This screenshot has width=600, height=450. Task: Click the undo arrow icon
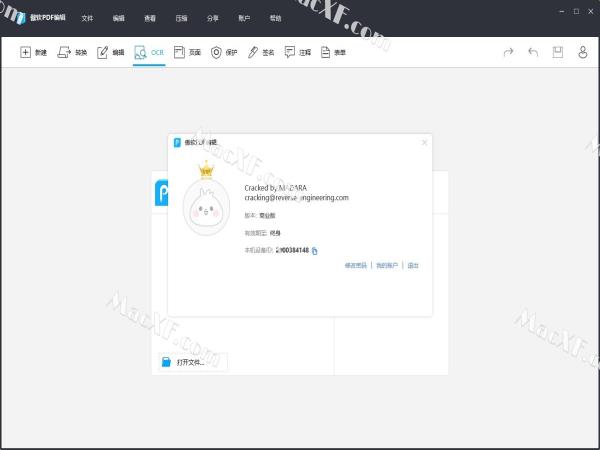pyautogui.click(x=533, y=52)
